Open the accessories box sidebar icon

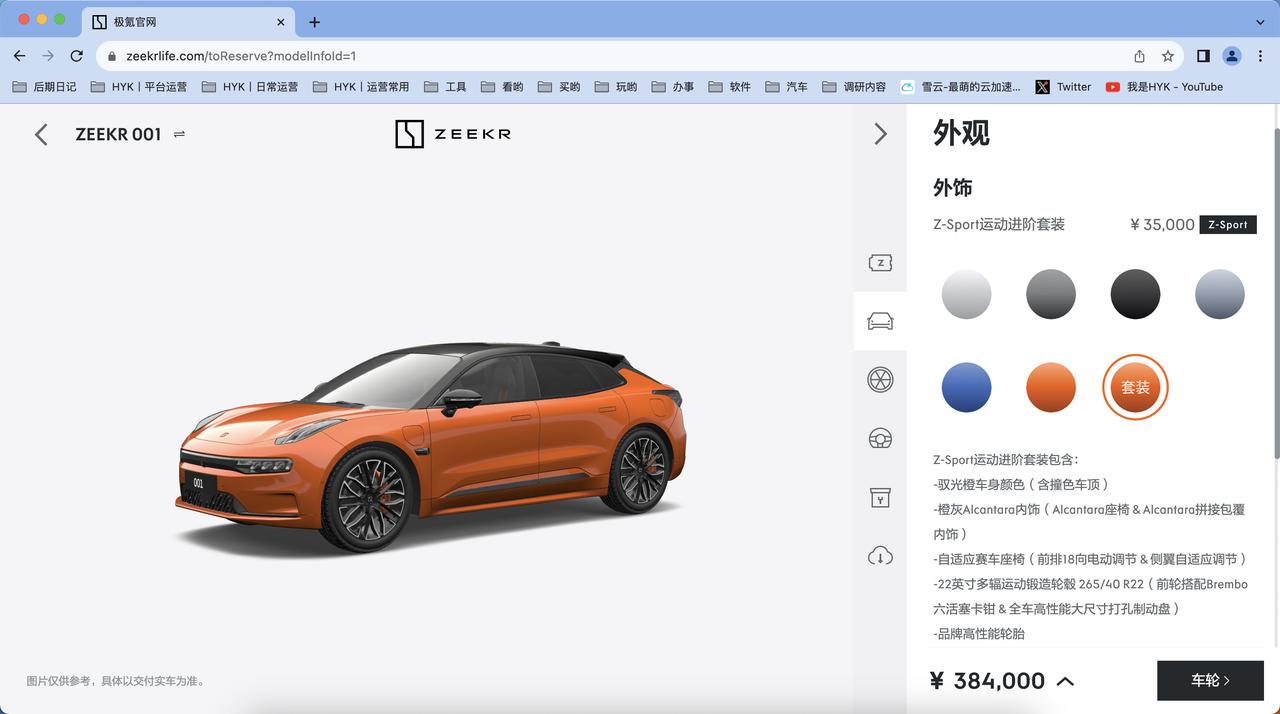(x=880, y=497)
